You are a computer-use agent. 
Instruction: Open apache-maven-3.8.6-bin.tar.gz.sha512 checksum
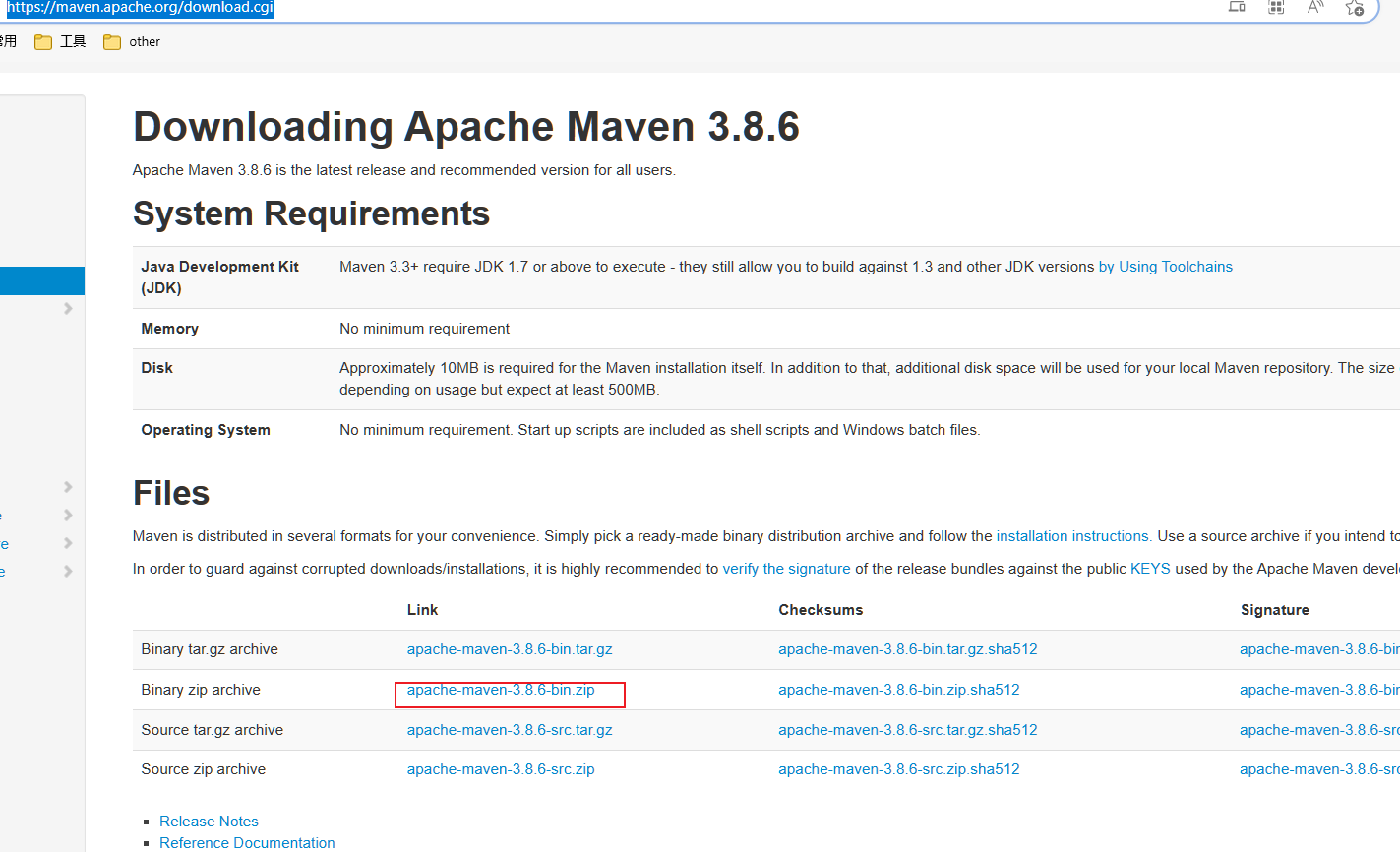907,649
